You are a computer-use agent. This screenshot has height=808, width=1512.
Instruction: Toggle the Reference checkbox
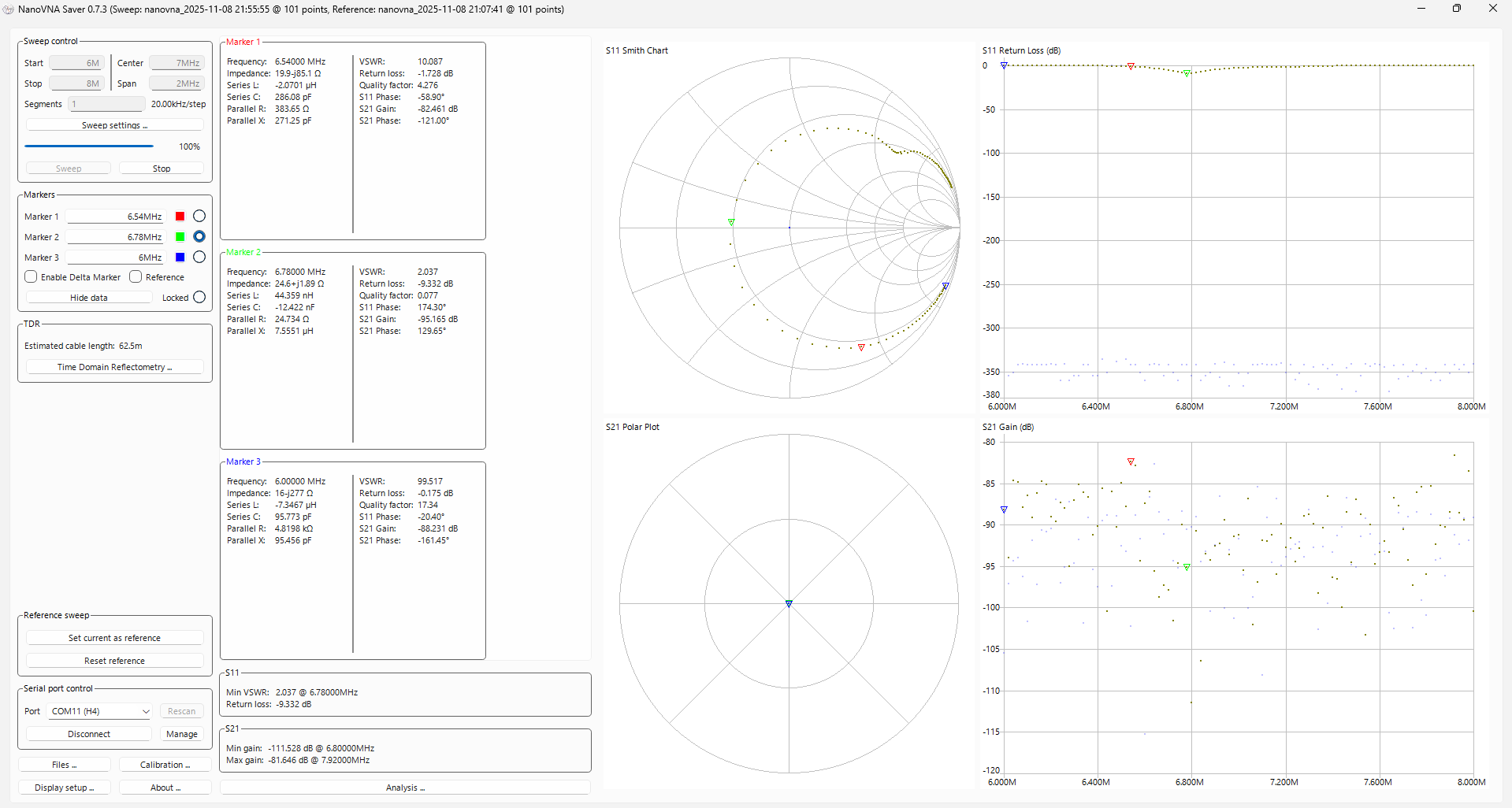click(x=136, y=277)
